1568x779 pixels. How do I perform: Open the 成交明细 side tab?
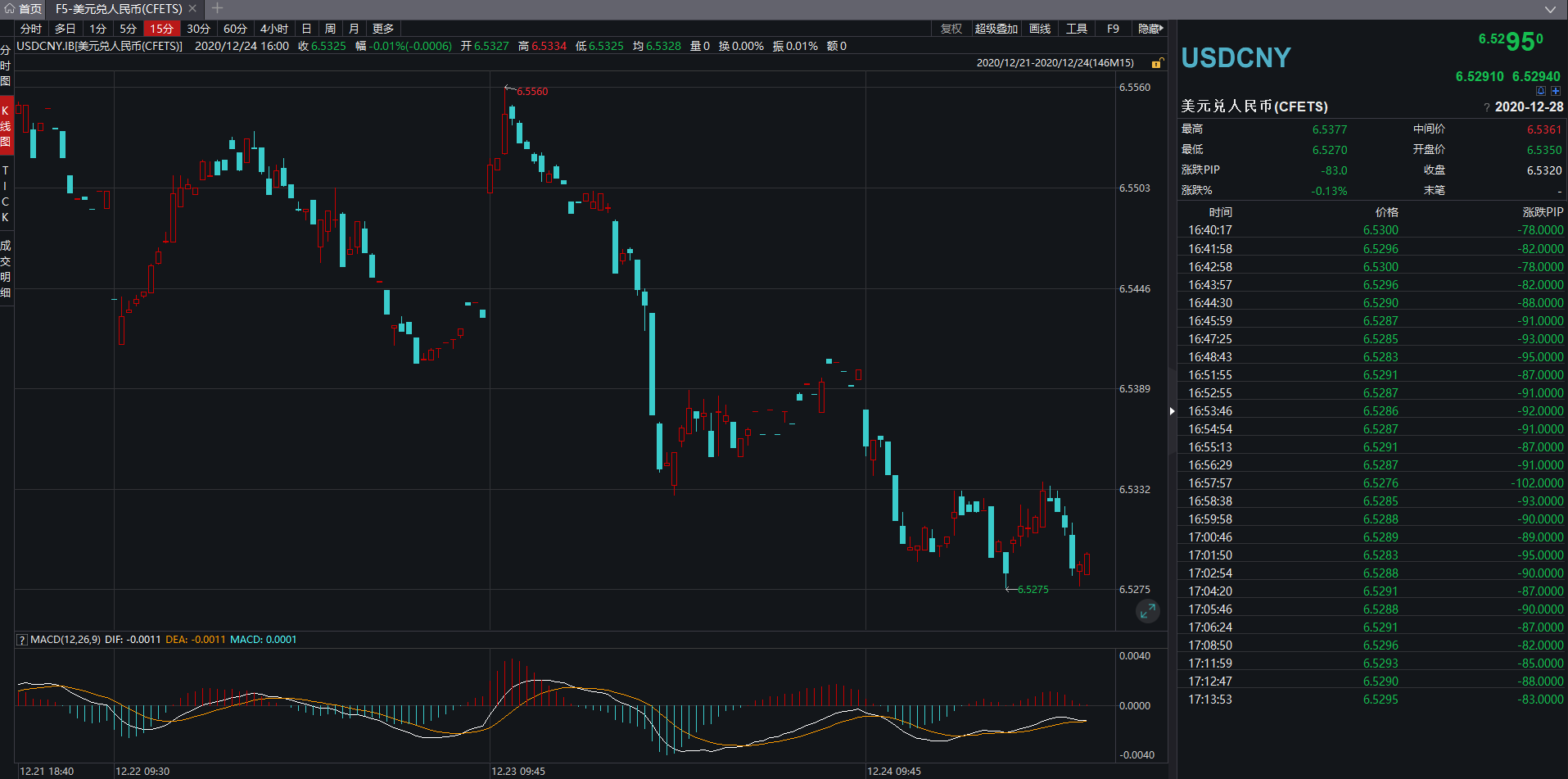click(6, 269)
